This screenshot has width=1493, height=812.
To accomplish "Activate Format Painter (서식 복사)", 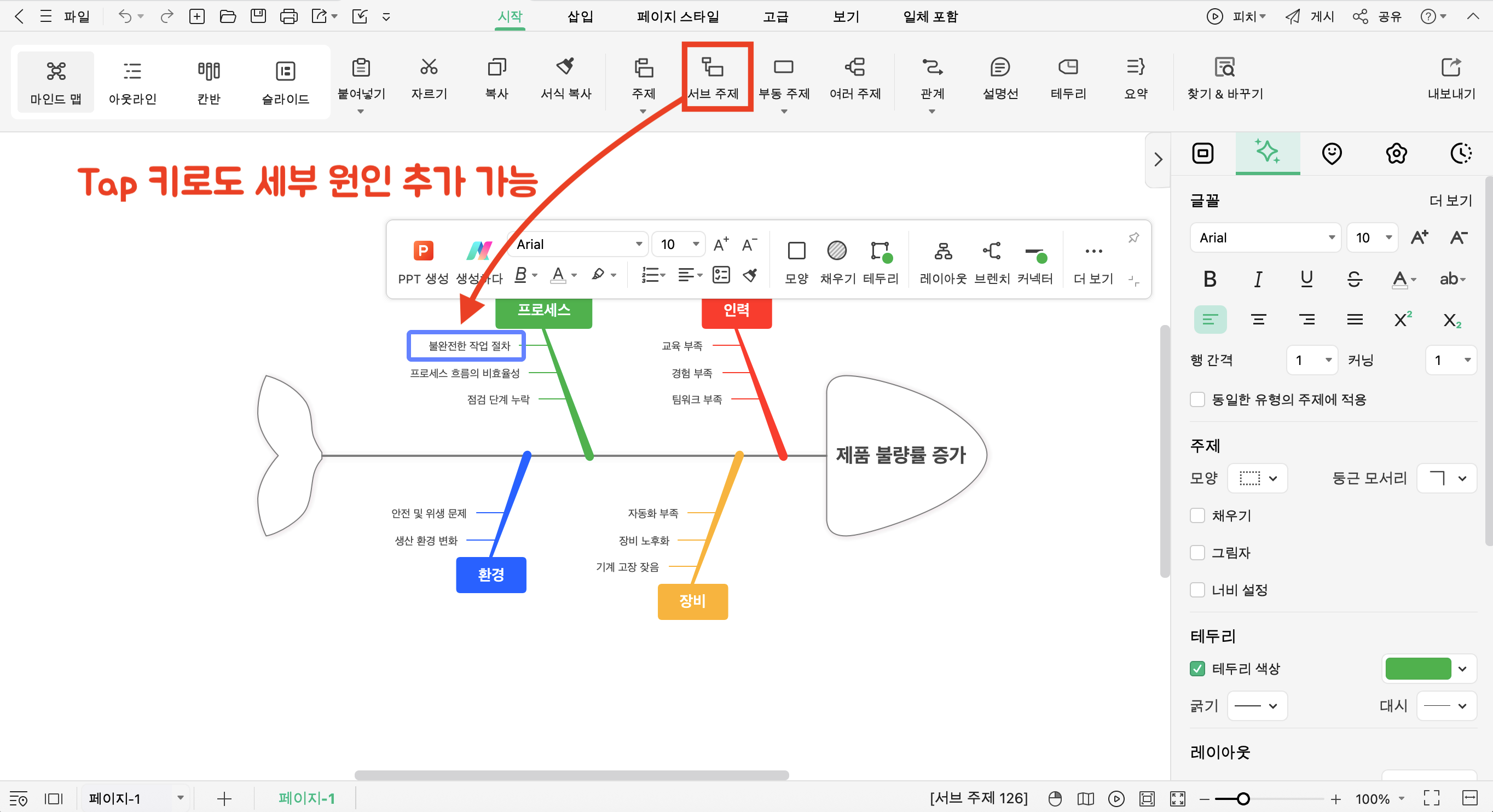I will pyautogui.click(x=566, y=79).
